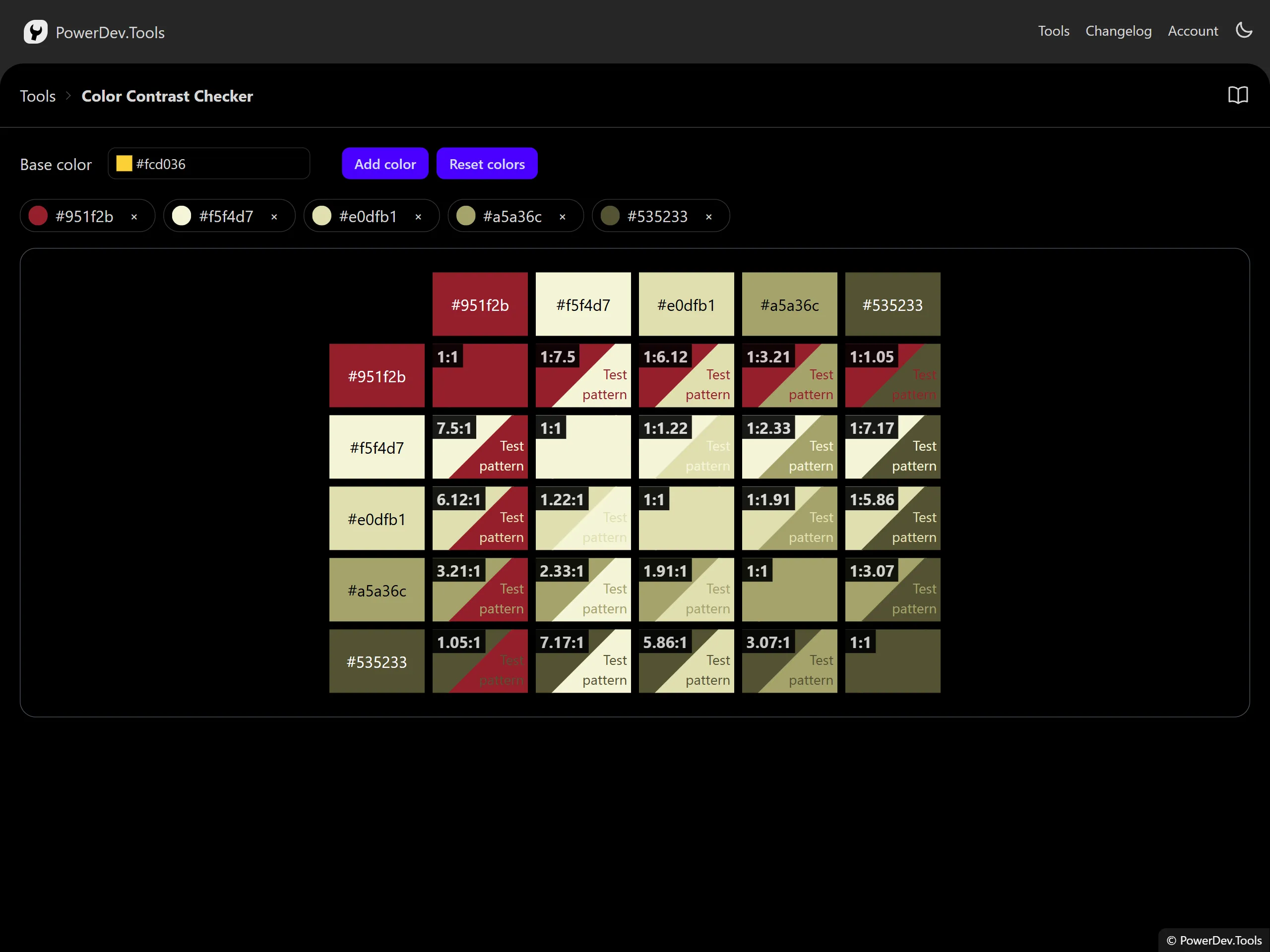Image resolution: width=1270 pixels, height=952 pixels.
Task: Click the 1:1.22 contrast cell
Action: pyautogui.click(x=687, y=447)
